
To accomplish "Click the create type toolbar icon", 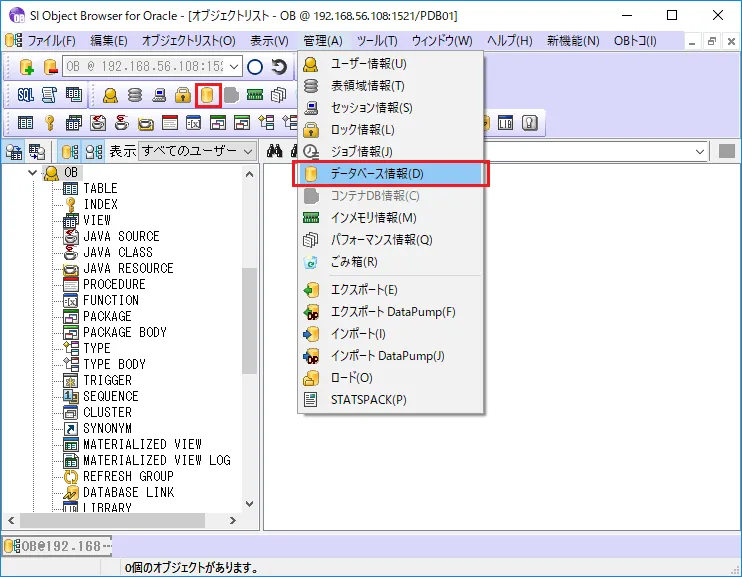I will [266, 123].
